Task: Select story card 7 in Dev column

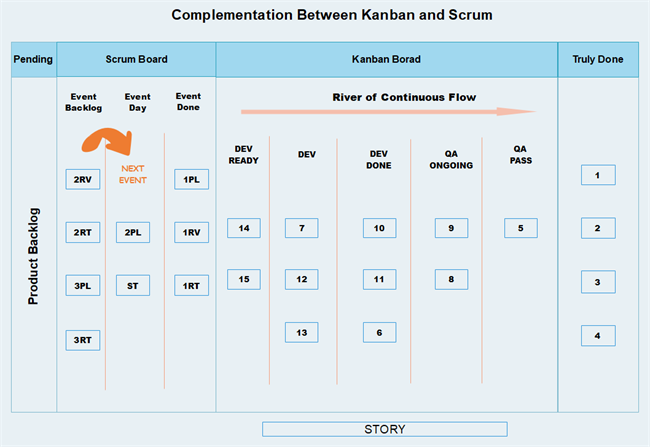Action: pyautogui.click(x=302, y=228)
